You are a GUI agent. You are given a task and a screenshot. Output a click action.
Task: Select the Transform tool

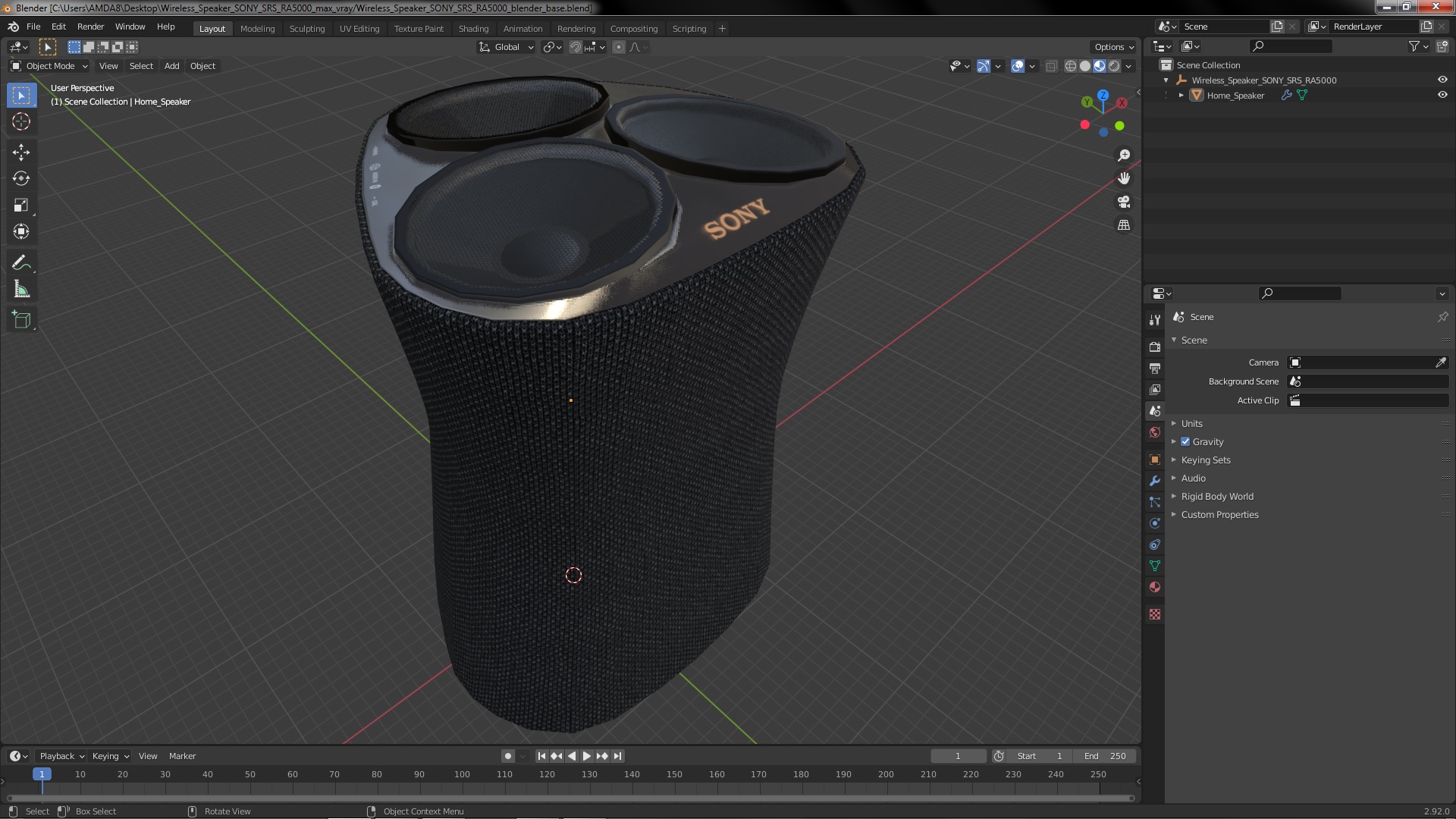[x=21, y=232]
